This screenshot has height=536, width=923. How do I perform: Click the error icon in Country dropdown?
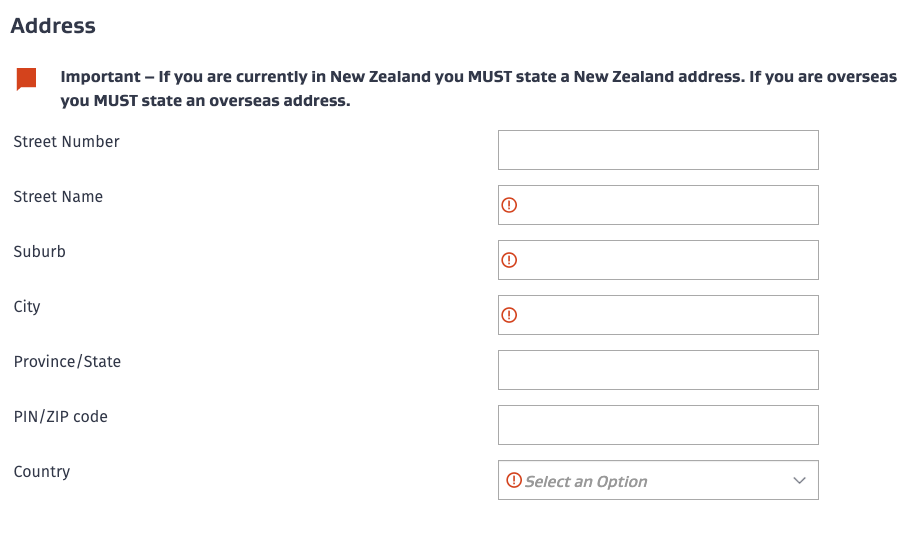coord(514,480)
